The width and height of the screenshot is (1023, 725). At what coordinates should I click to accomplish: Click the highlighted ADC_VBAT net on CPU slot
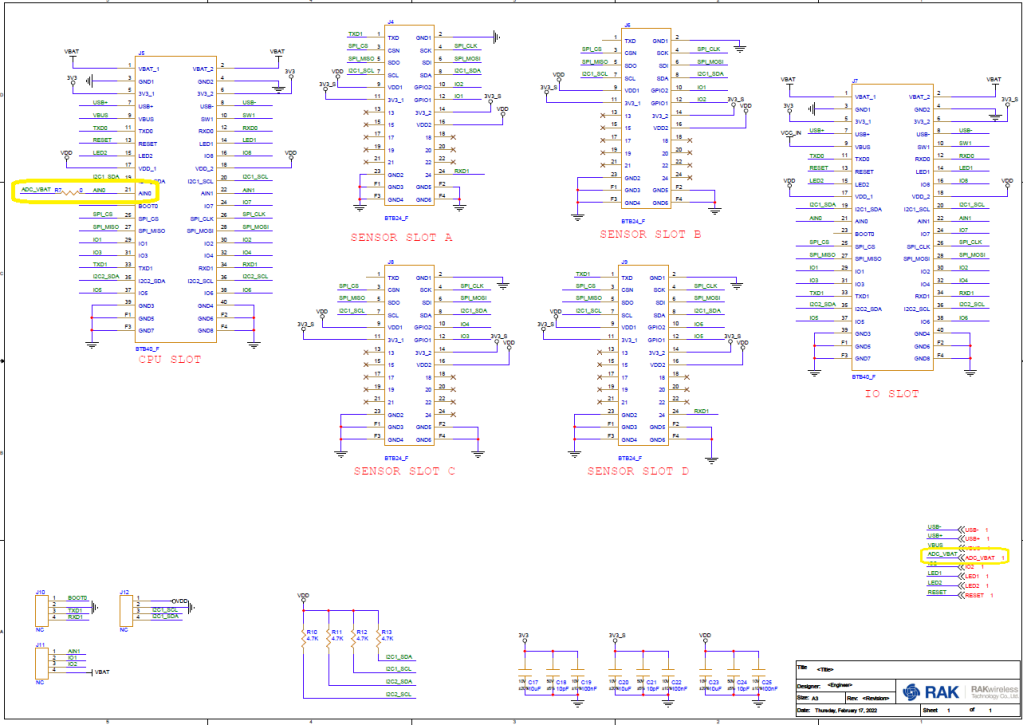pyautogui.click(x=36, y=189)
